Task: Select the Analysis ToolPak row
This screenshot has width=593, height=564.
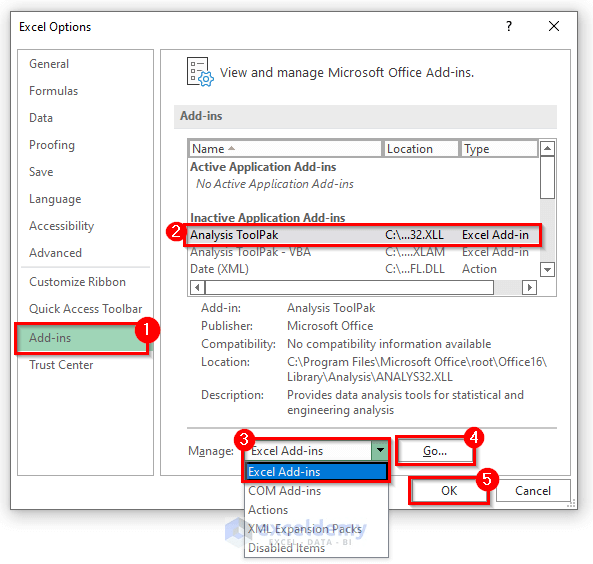Action: pyautogui.click(x=362, y=235)
